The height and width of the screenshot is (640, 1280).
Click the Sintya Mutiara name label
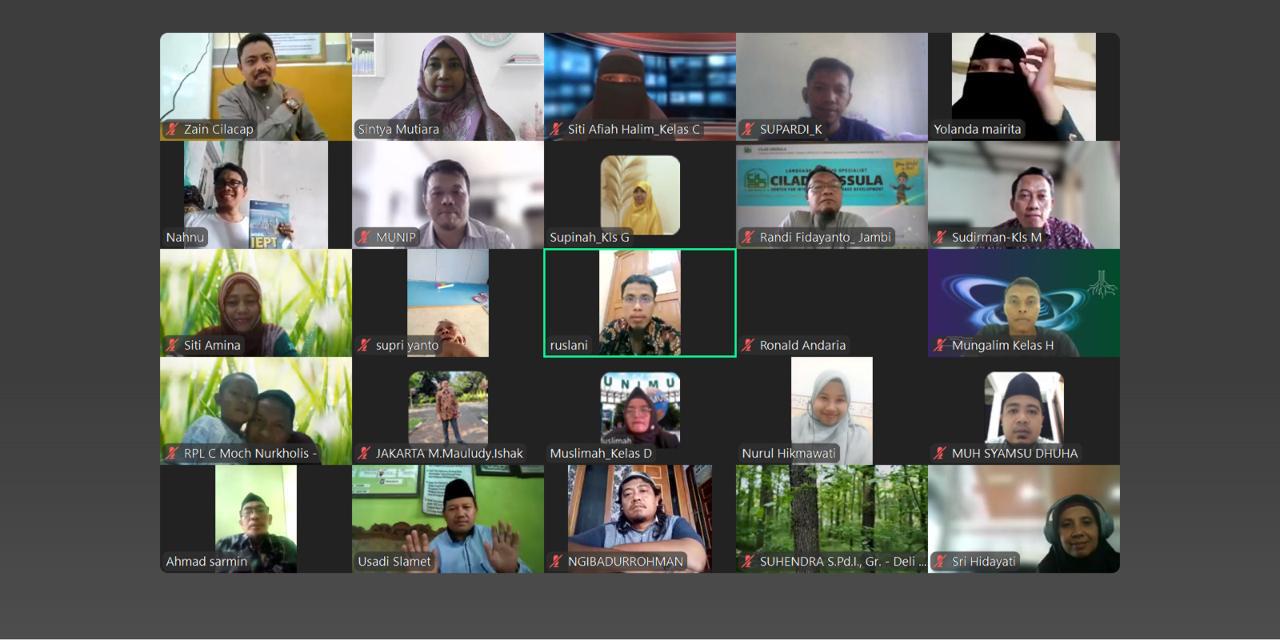[x=398, y=130]
